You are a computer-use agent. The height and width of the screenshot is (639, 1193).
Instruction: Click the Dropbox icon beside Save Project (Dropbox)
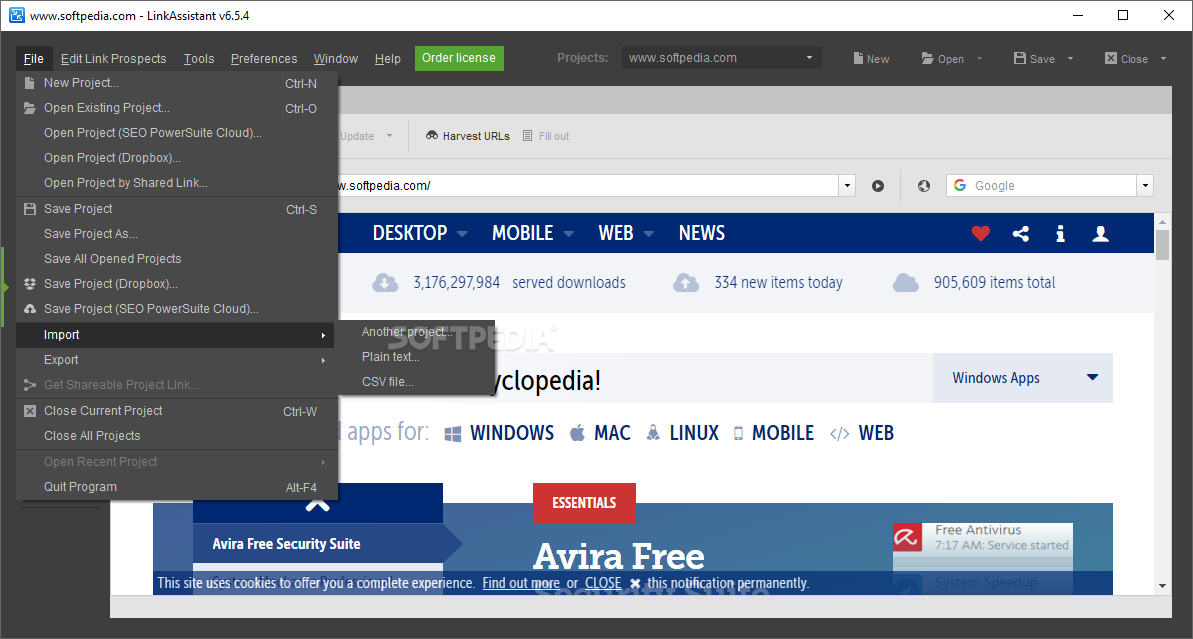click(x=30, y=284)
